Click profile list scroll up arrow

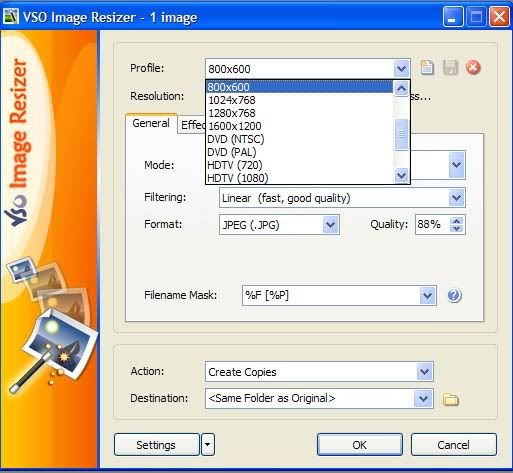click(x=401, y=88)
